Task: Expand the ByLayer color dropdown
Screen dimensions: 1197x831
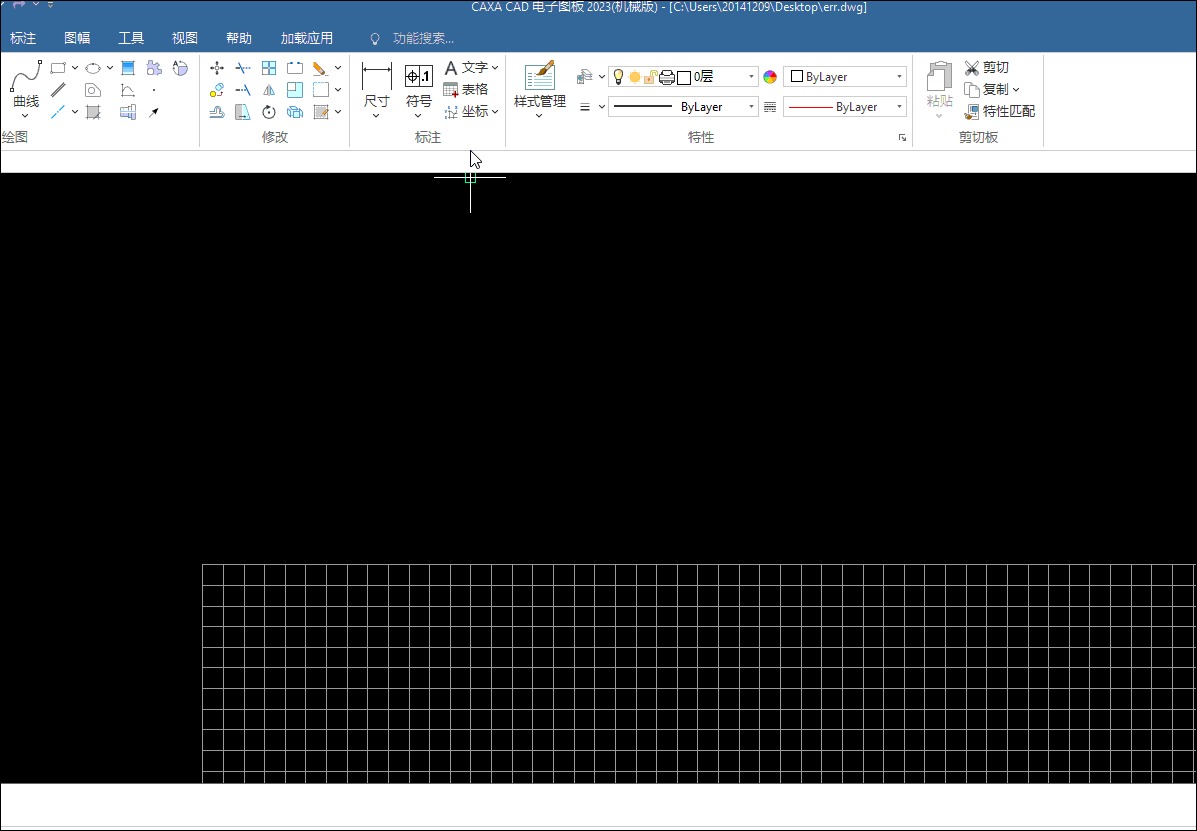Action: coord(899,77)
